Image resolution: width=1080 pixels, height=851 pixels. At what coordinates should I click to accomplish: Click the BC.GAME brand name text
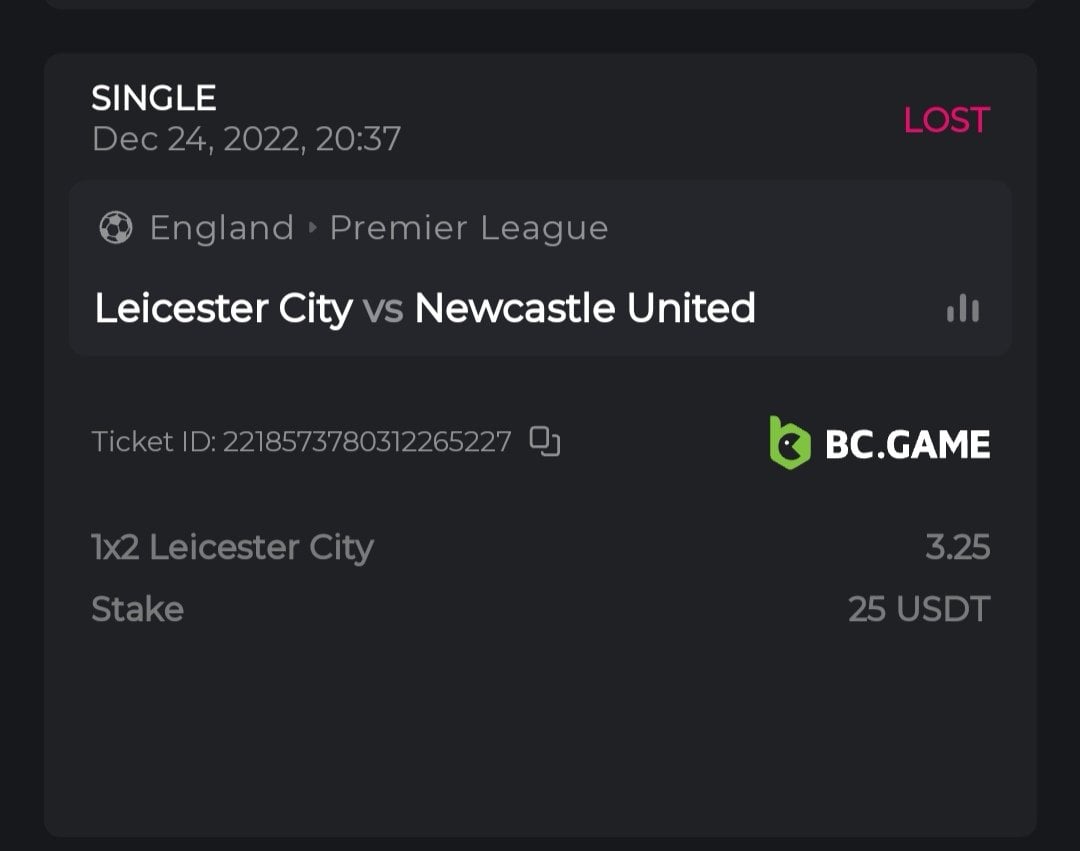(907, 444)
